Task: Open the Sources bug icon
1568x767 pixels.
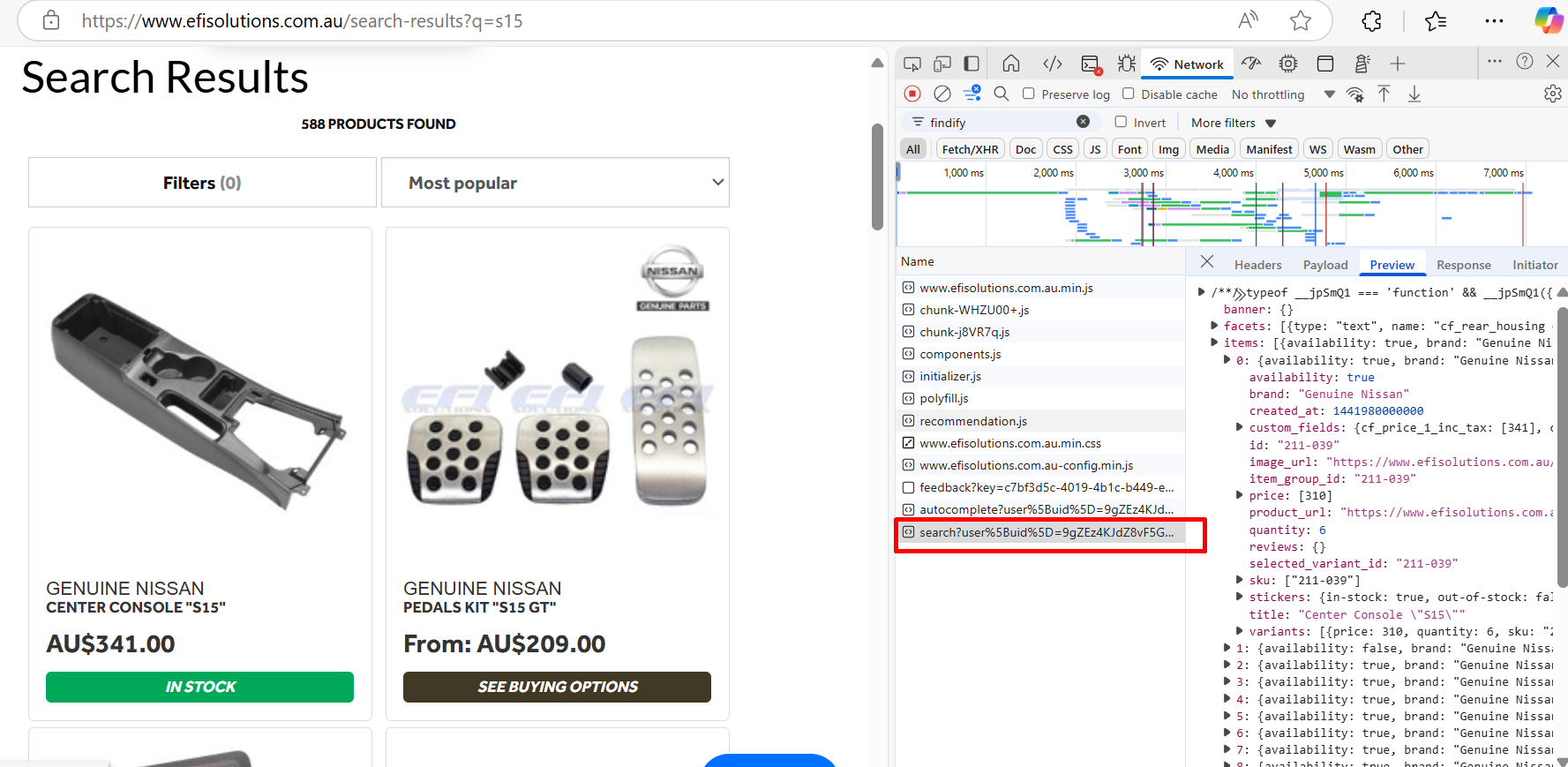Action: 1127,64
